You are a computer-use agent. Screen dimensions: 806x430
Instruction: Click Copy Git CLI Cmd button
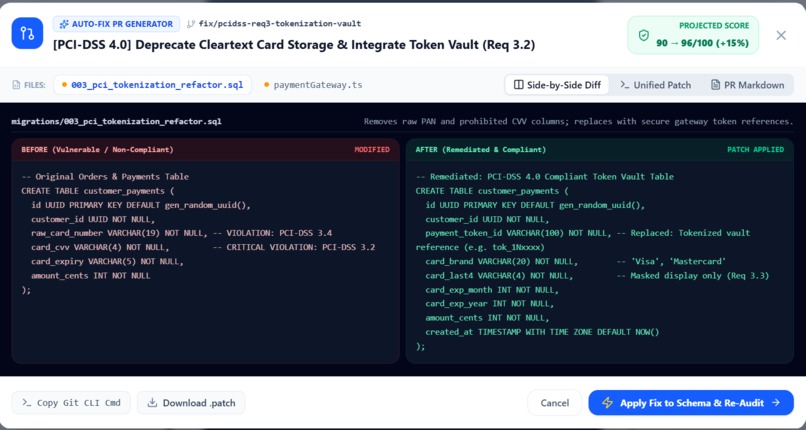click(x=71, y=403)
